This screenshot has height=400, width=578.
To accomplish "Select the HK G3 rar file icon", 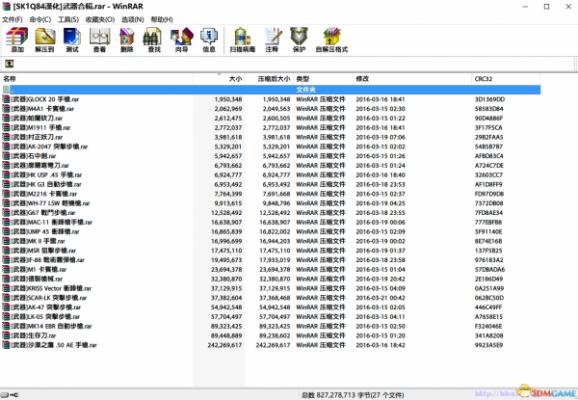I will [x=6, y=184].
